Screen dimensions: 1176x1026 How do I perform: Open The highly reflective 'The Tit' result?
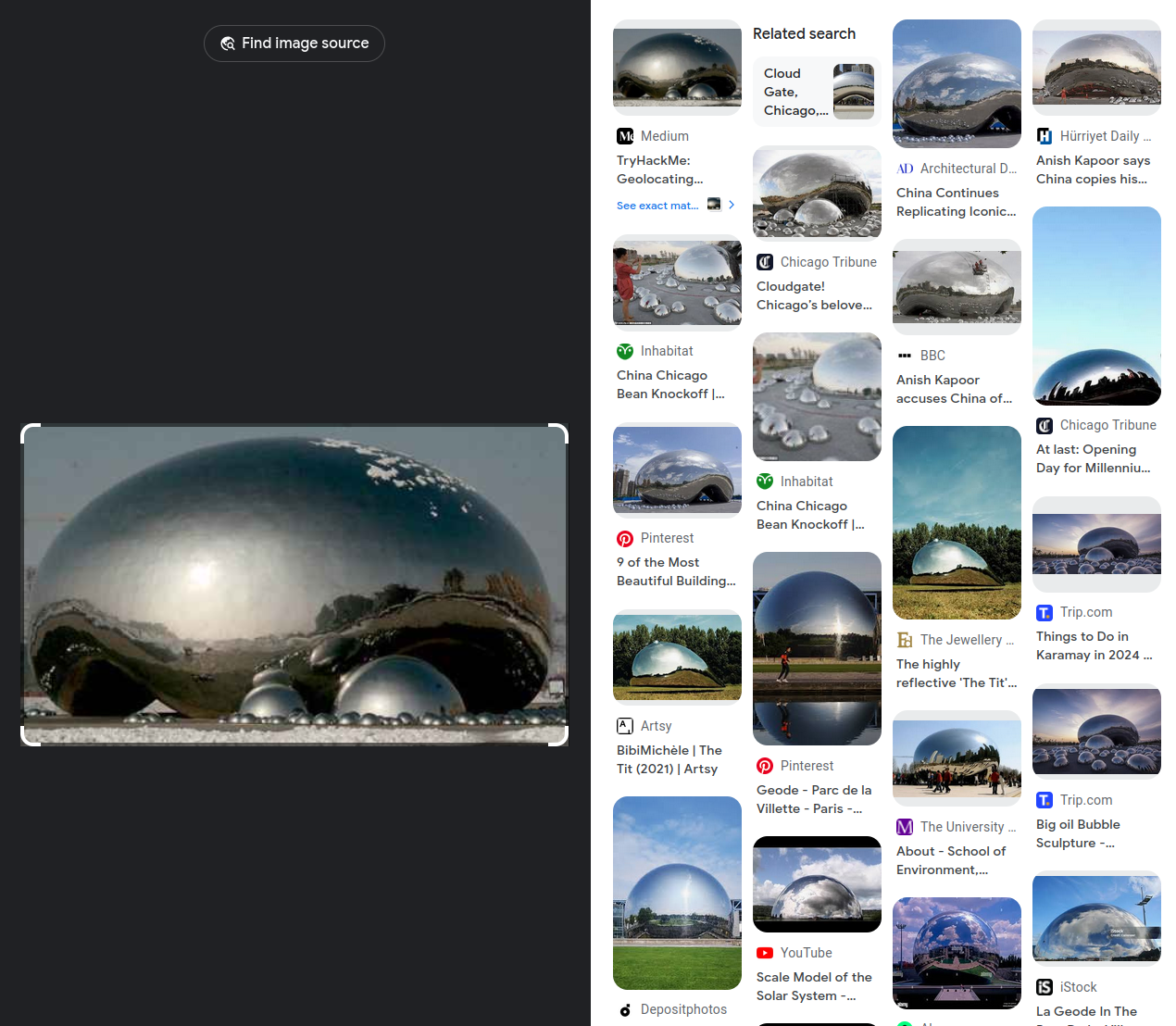click(x=957, y=673)
